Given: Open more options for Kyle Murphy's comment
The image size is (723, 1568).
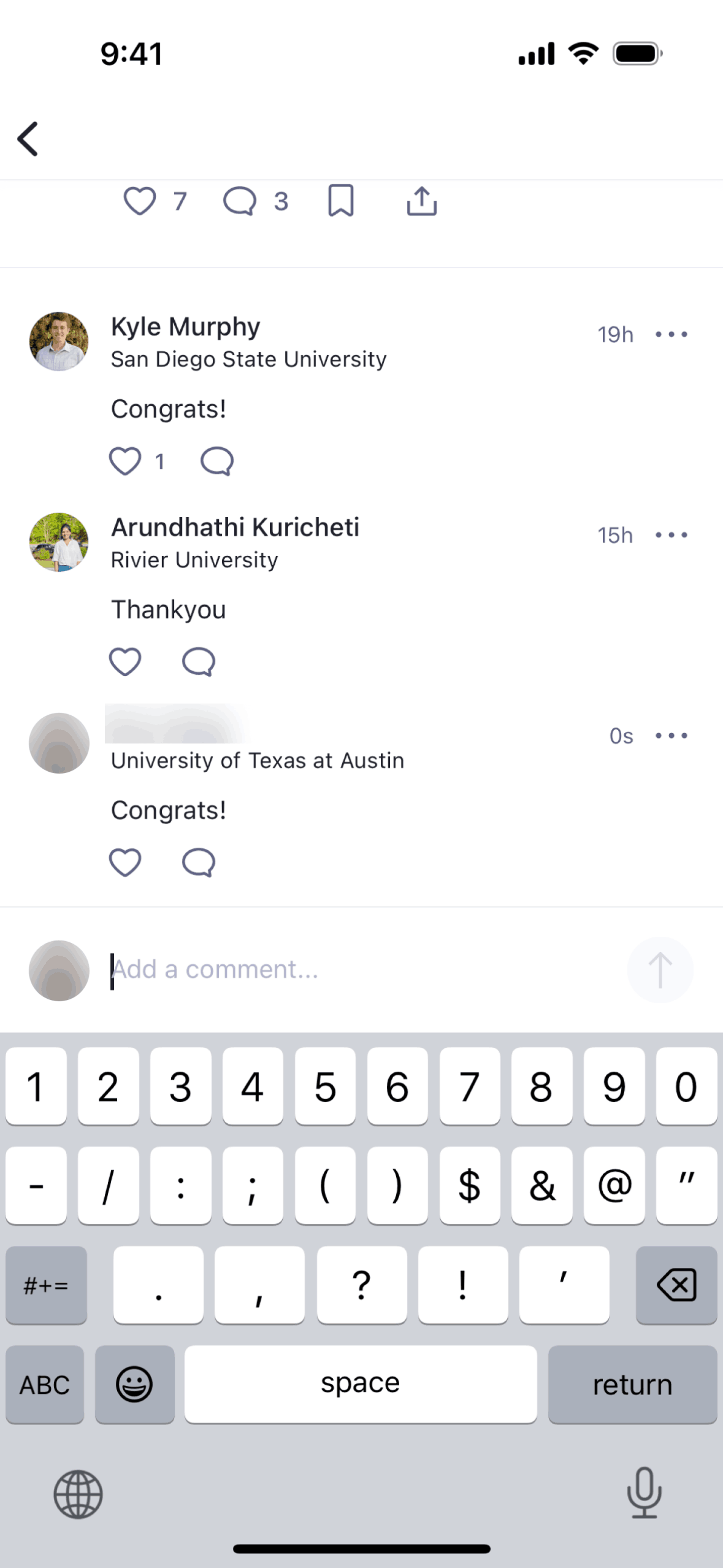Looking at the screenshot, I should [x=671, y=334].
